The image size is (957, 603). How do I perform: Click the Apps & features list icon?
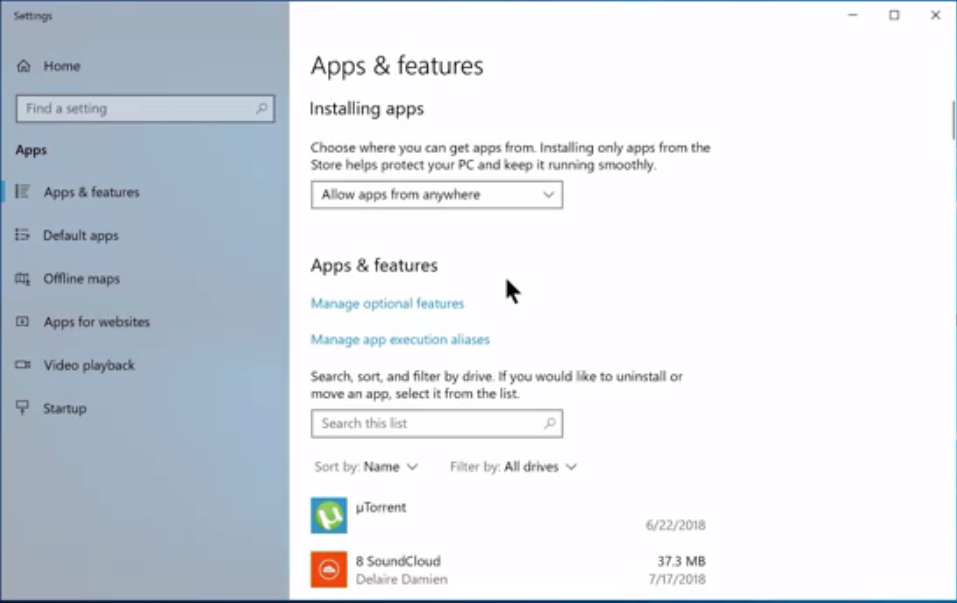[x=23, y=192]
